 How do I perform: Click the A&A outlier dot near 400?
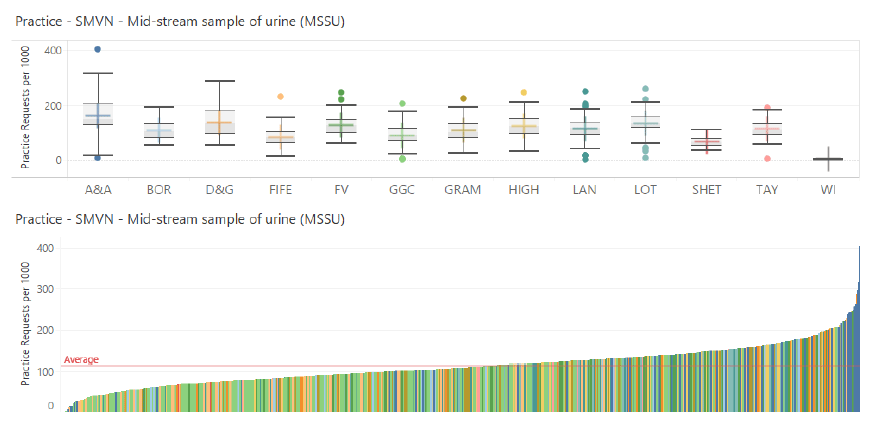click(x=98, y=50)
